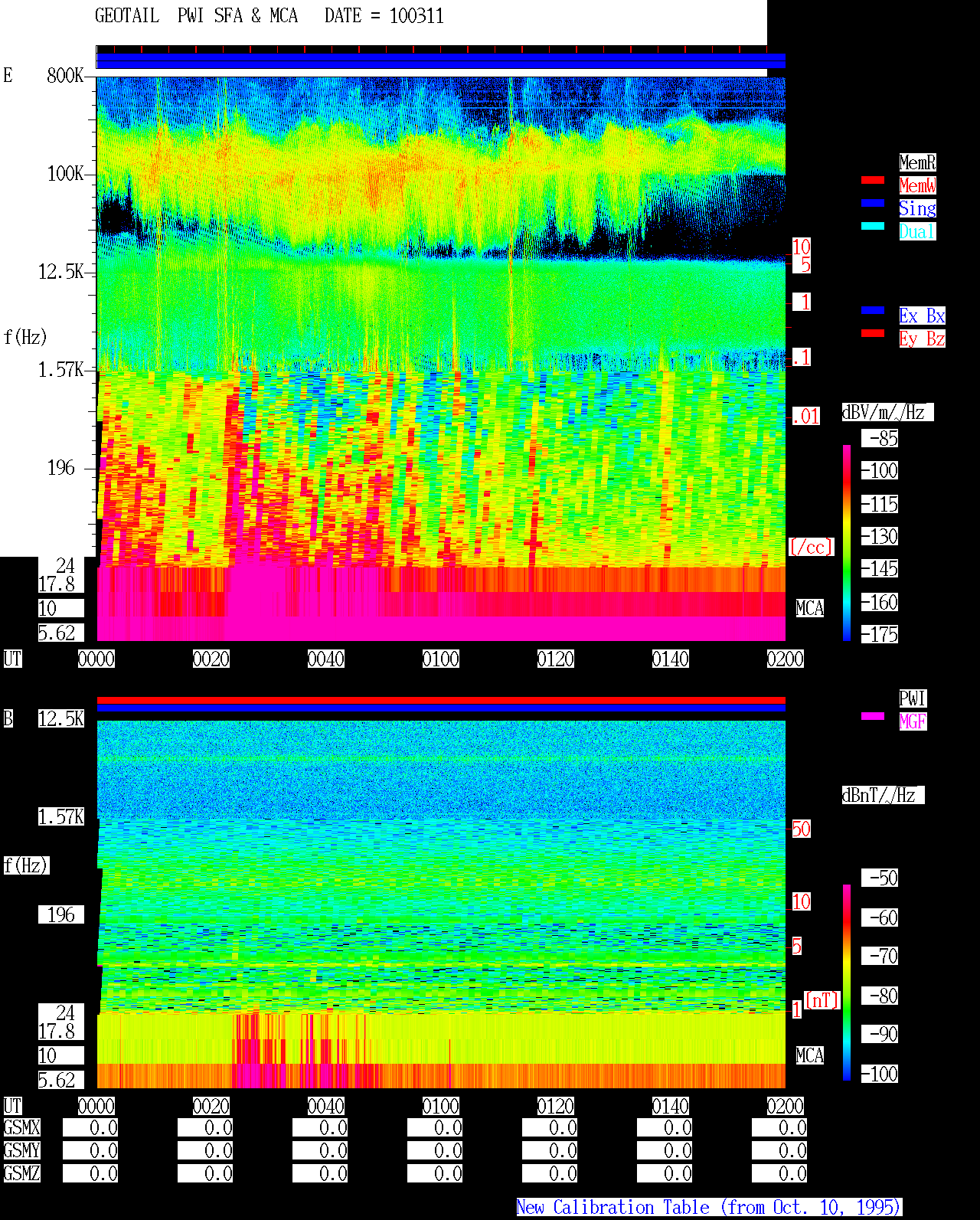
Task: Click the -115 color scale value
Action: (x=880, y=504)
